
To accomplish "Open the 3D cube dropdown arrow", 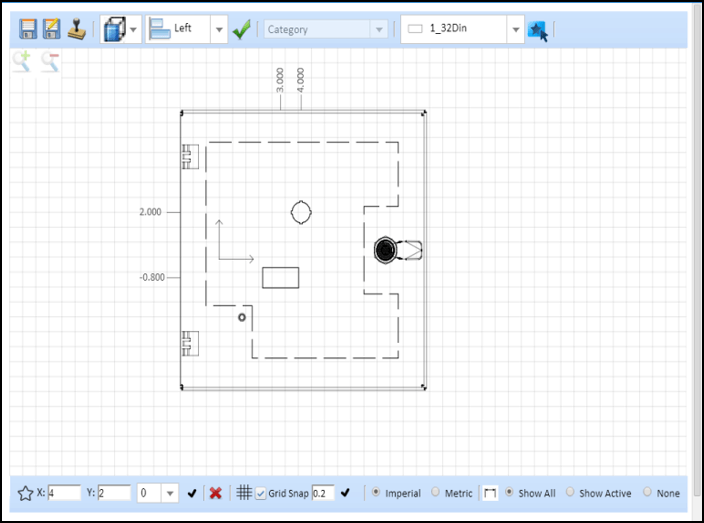I will click(133, 30).
